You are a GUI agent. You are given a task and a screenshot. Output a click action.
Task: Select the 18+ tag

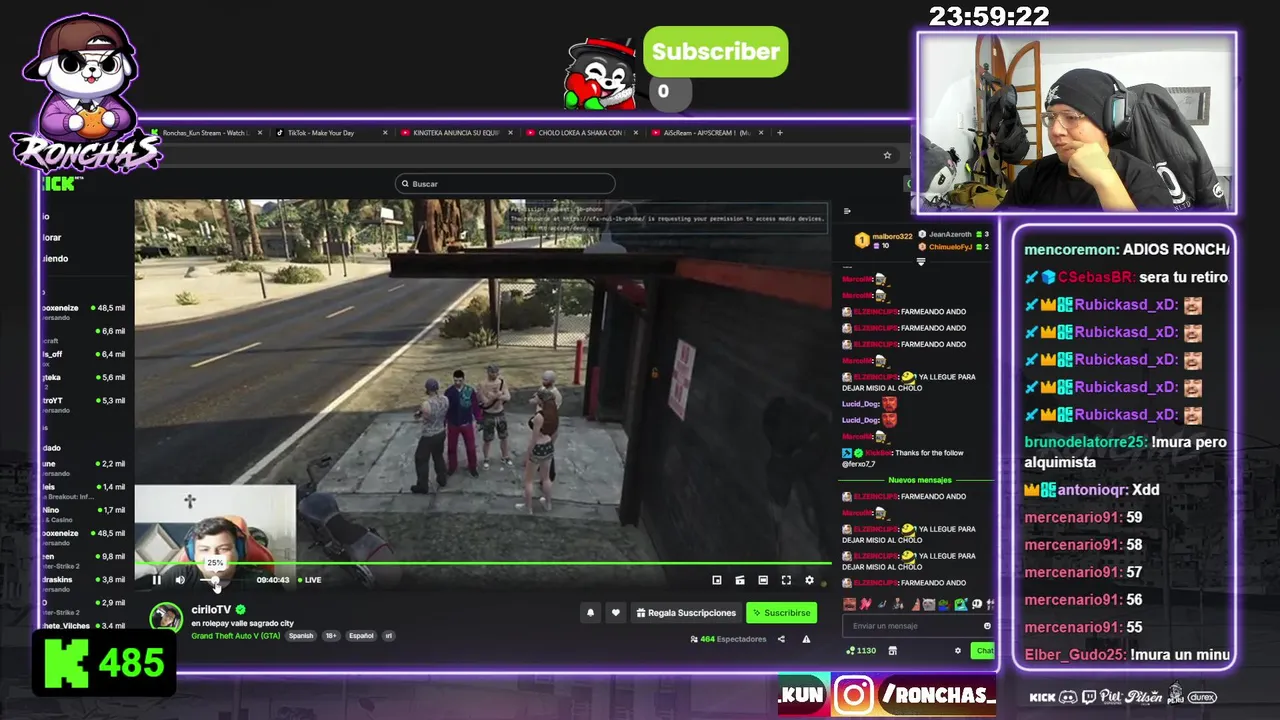331,636
